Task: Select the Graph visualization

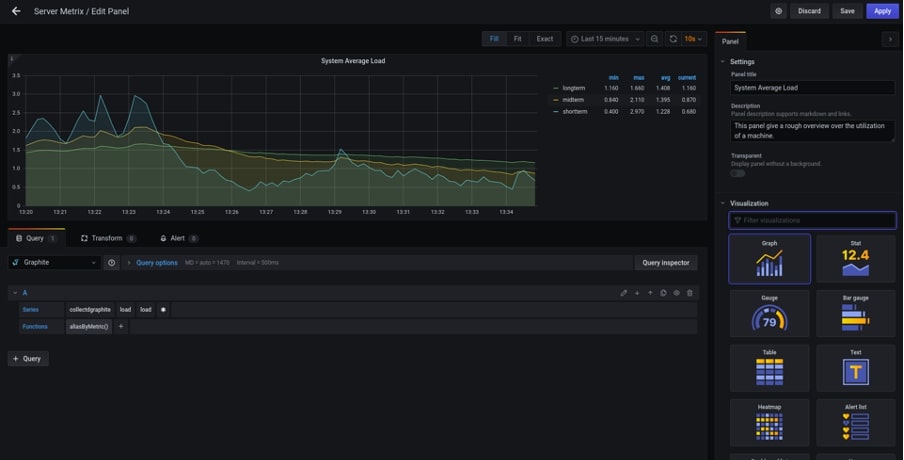Action: (x=770, y=259)
